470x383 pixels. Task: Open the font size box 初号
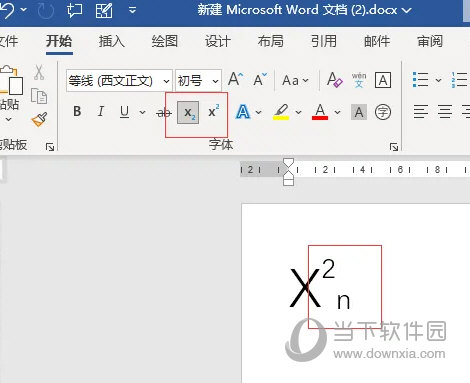pyautogui.click(x=198, y=80)
